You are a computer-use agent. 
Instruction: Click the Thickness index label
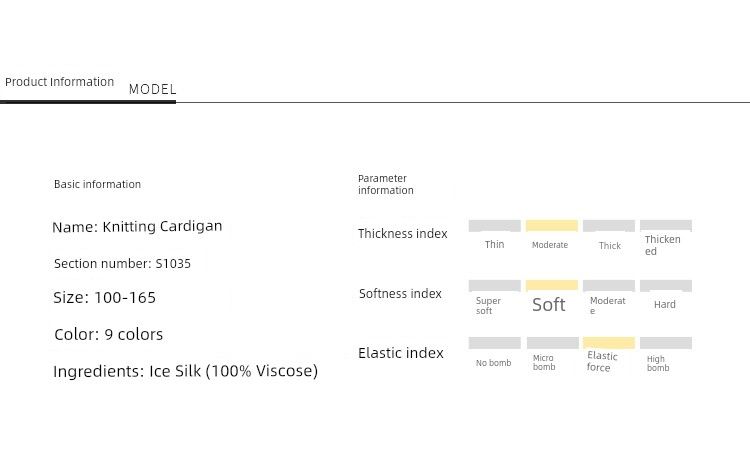click(x=403, y=234)
